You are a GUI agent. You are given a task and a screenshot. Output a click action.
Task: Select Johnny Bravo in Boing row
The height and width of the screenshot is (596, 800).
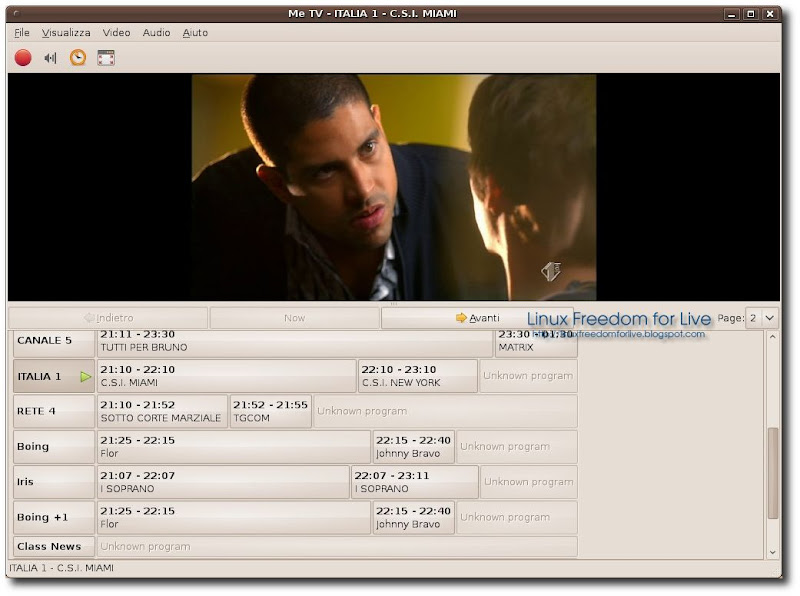(414, 446)
